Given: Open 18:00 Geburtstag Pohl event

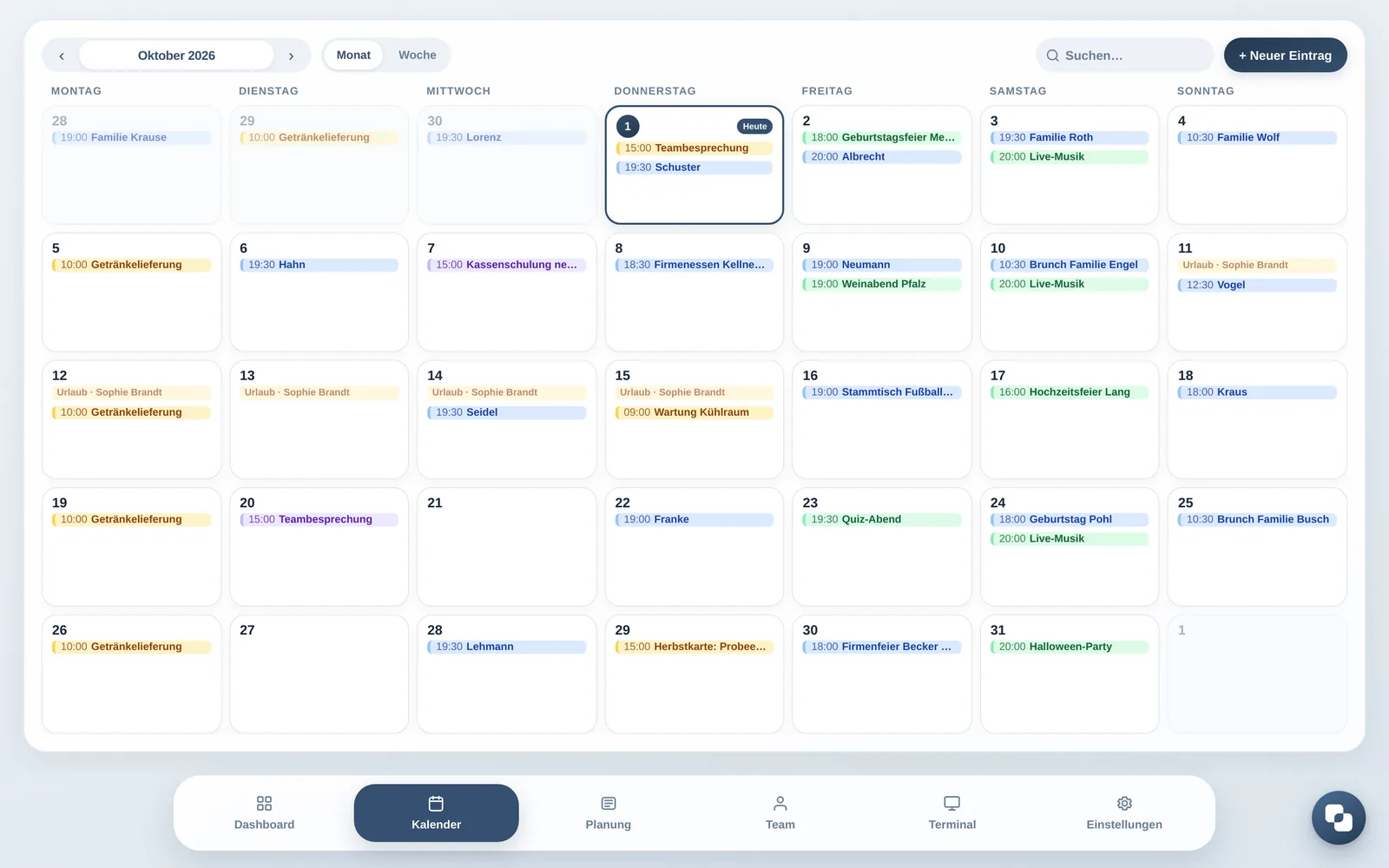Looking at the screenshot, I should [x=1070, y=519].
